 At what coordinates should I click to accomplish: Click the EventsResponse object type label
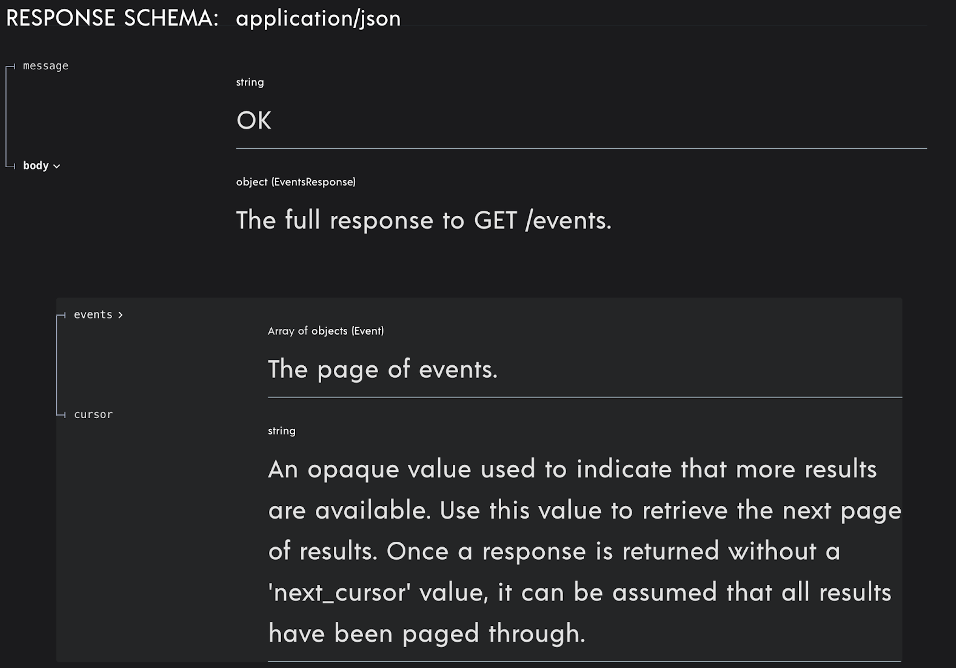click(x=296, y=181)
